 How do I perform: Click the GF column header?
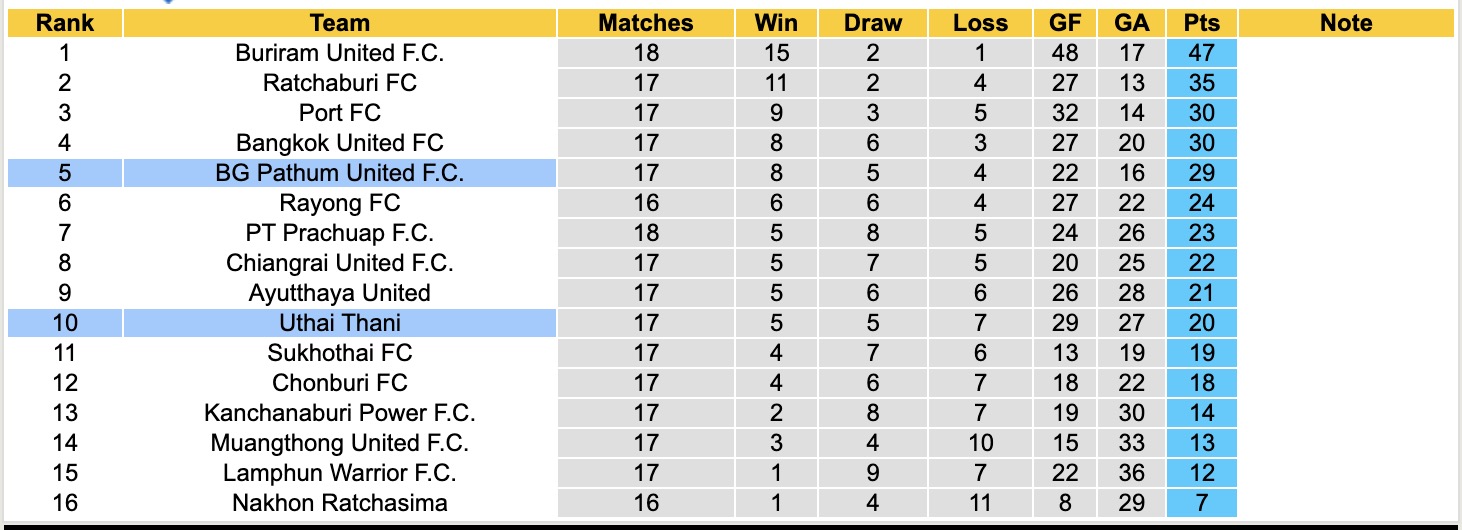tap(1065, 23)
